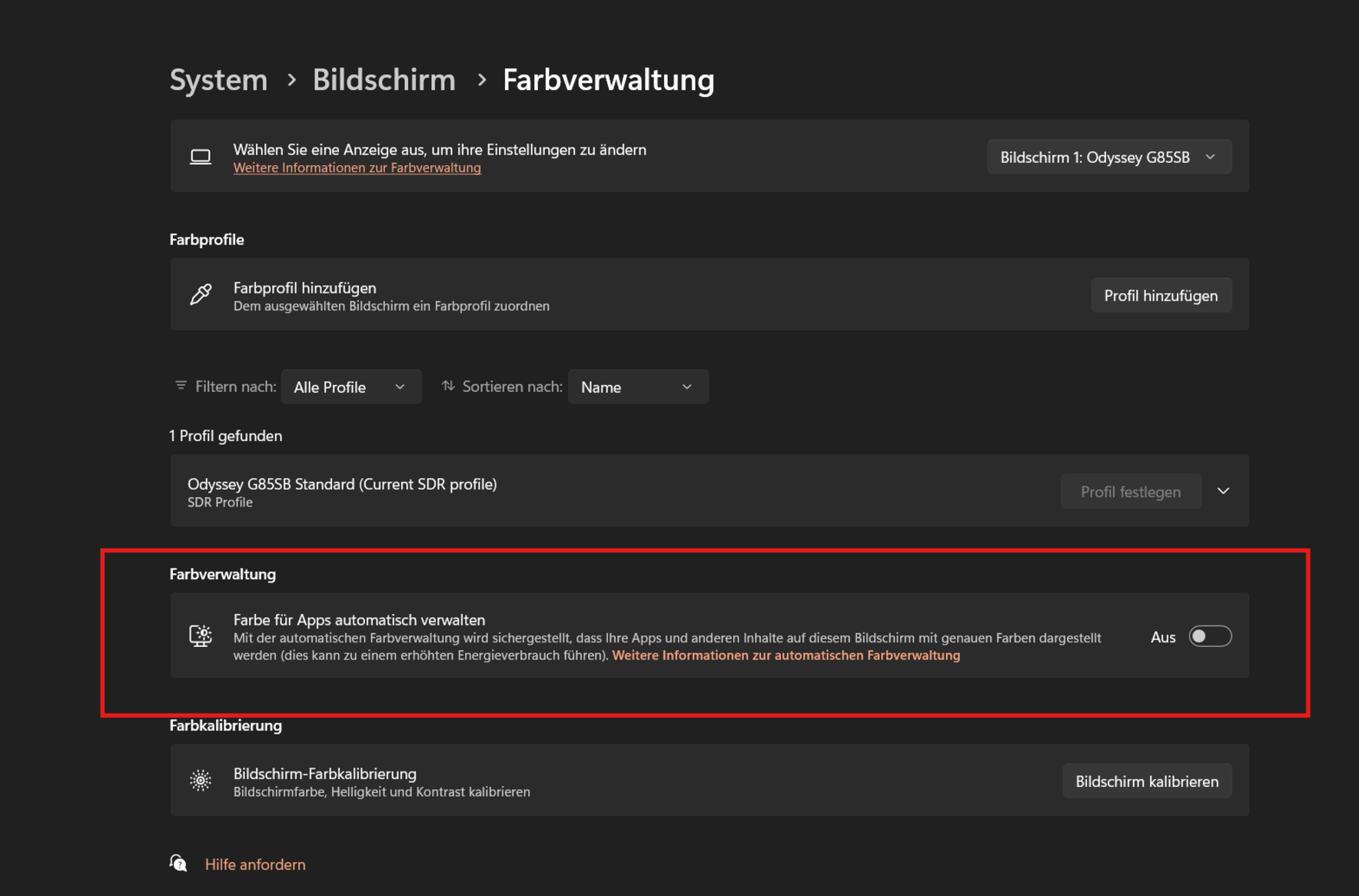The width and height of the screenshot is (1359, 896).
Task: Open the 'Alle Profile' filter dropdown
Action: point(351,387)
